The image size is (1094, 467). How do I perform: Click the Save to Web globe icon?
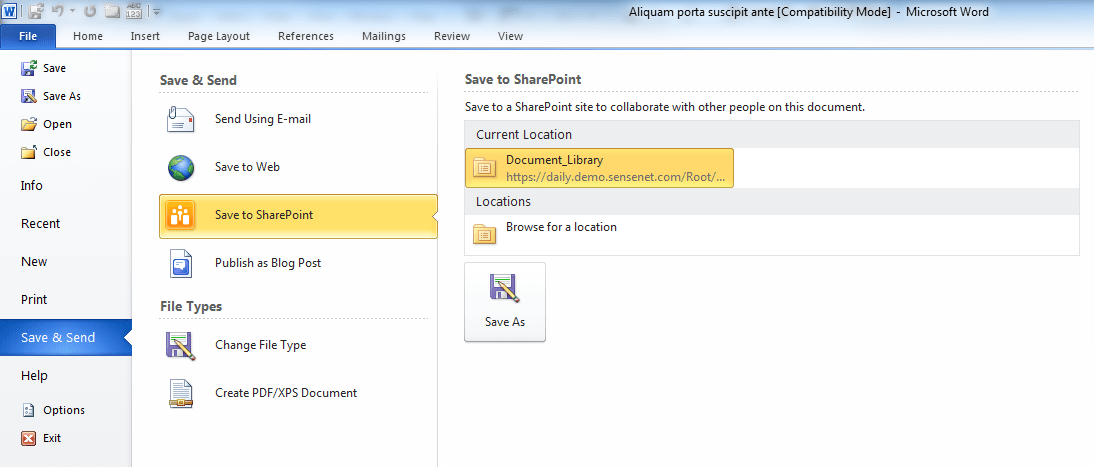point(181,168)
